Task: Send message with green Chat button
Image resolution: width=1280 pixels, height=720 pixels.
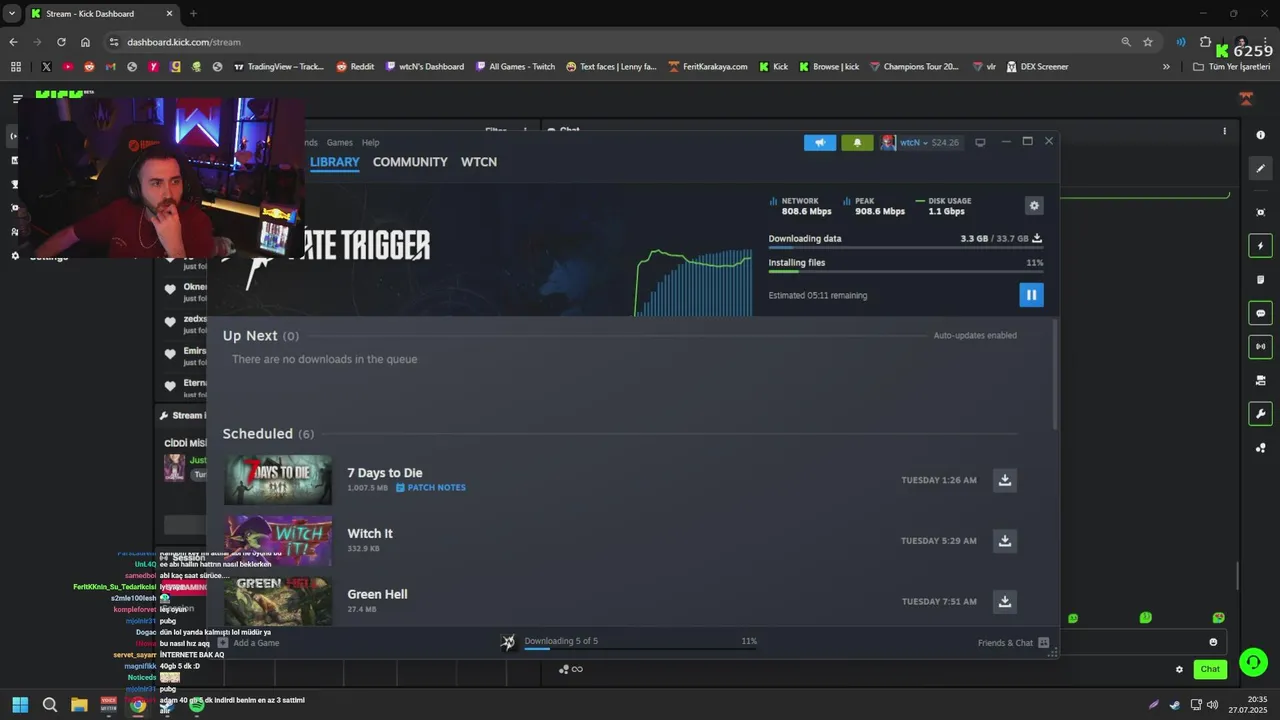Action: tap(1210, 669)
